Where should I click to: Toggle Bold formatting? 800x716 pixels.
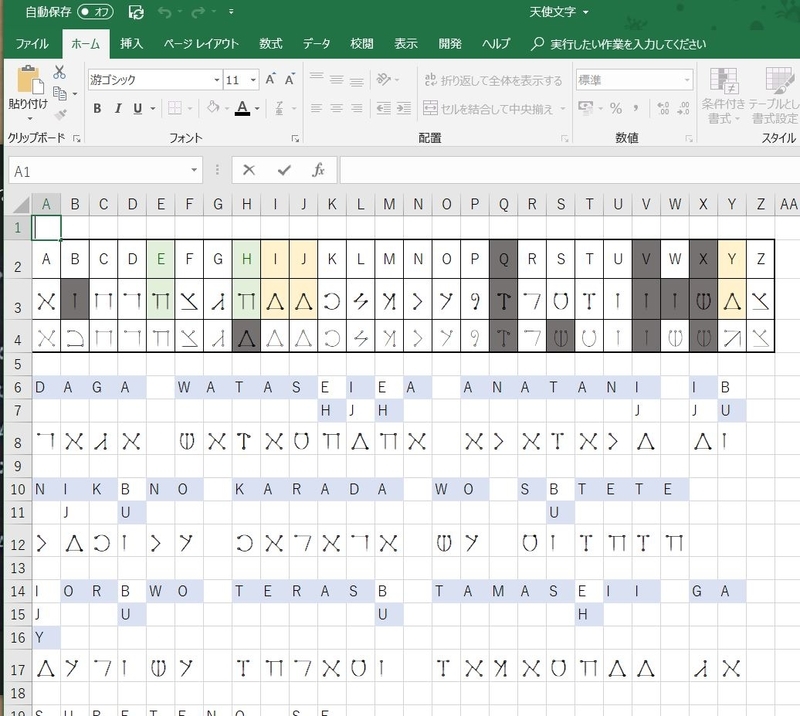(97, 108)
